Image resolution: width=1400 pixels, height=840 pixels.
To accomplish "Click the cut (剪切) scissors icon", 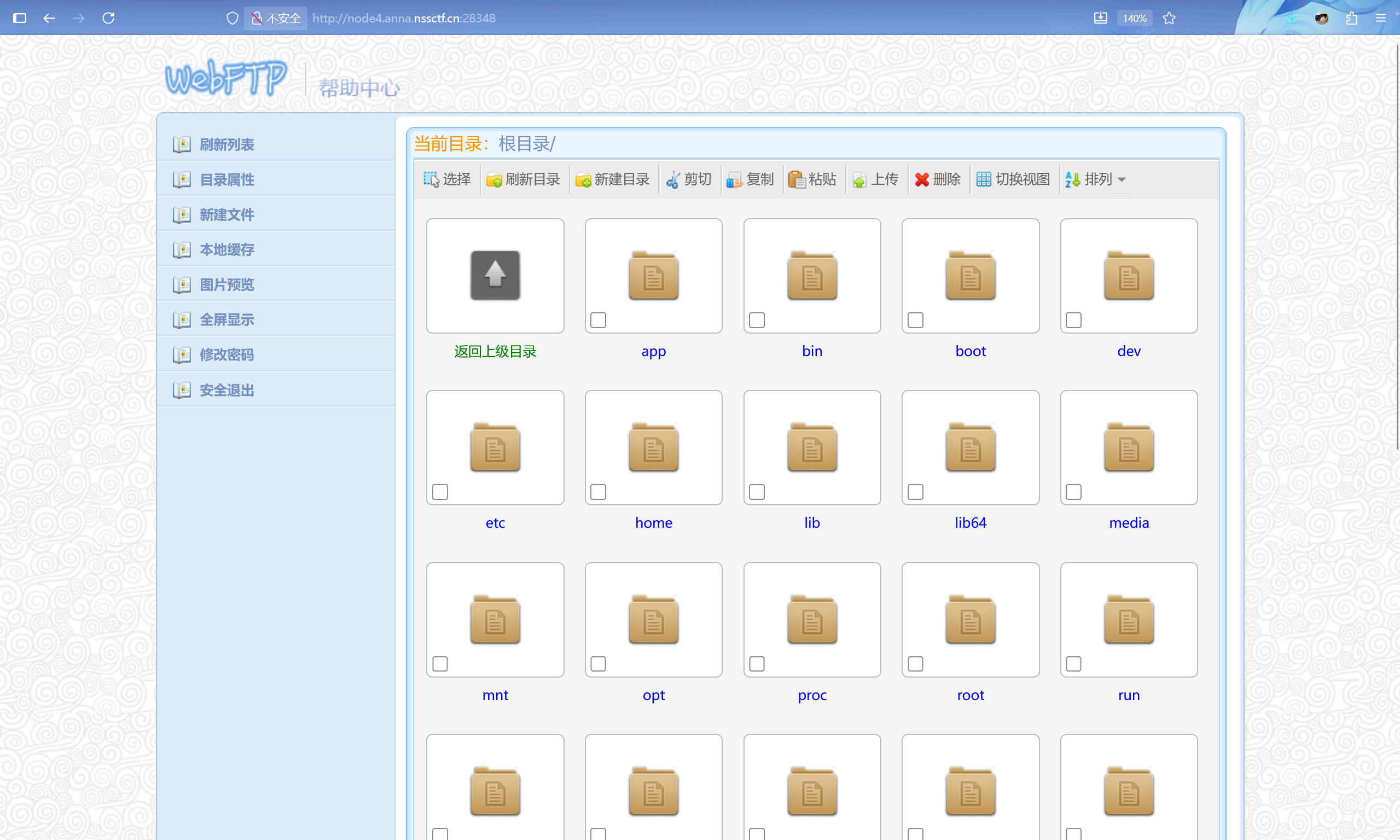I will (672, 180).
